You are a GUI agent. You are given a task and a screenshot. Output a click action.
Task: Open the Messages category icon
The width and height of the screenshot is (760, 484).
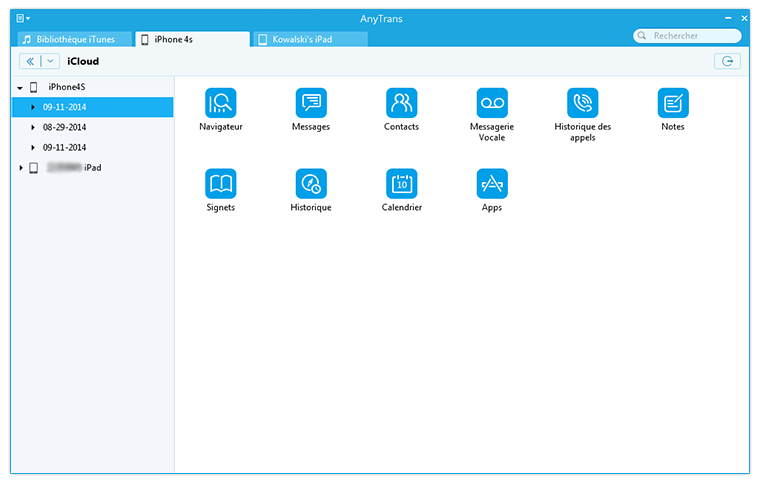click(x=311, y=103)
